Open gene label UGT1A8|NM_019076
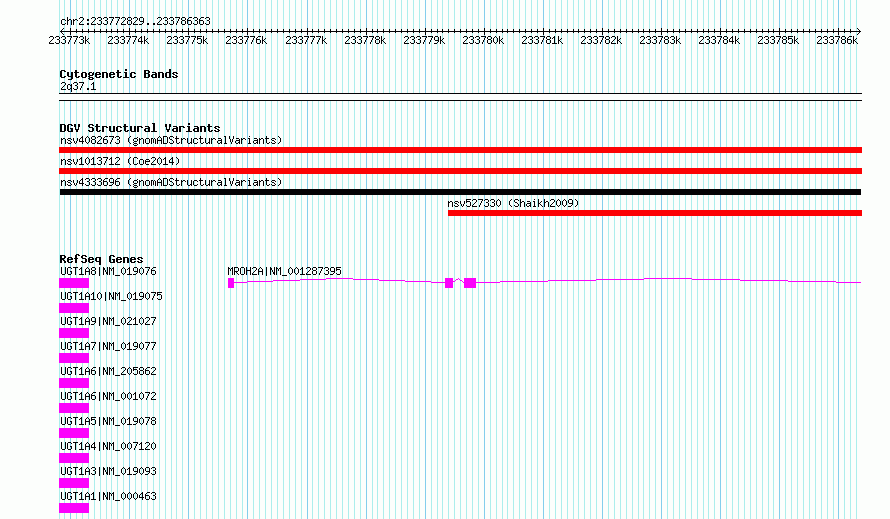890x519 pixels. tap(108, 271)
